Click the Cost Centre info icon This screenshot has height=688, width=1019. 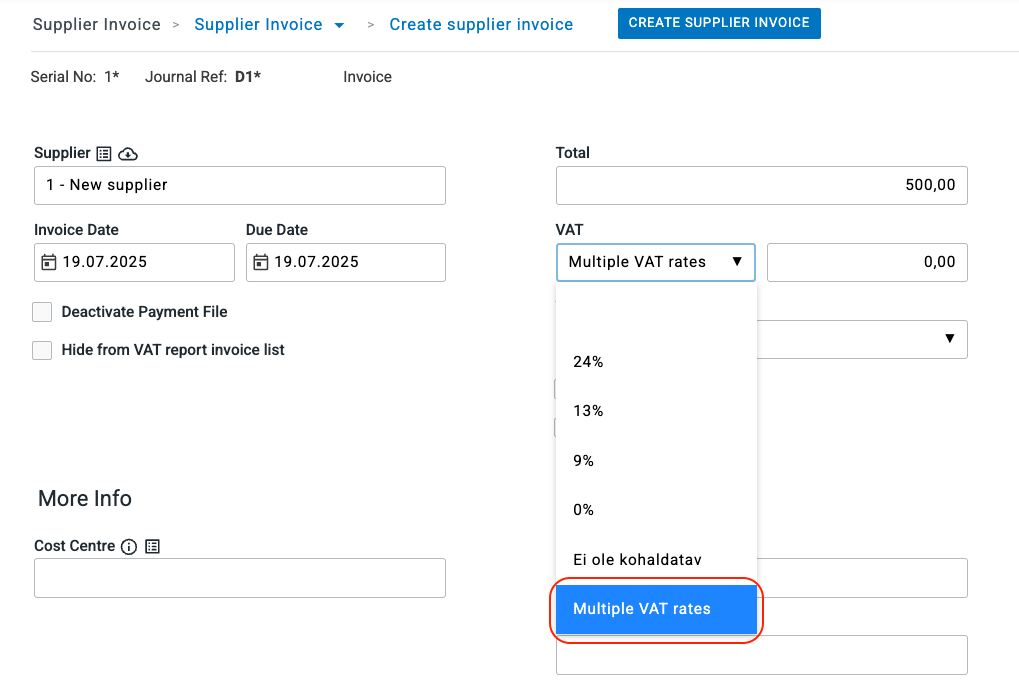pos(128,547)
